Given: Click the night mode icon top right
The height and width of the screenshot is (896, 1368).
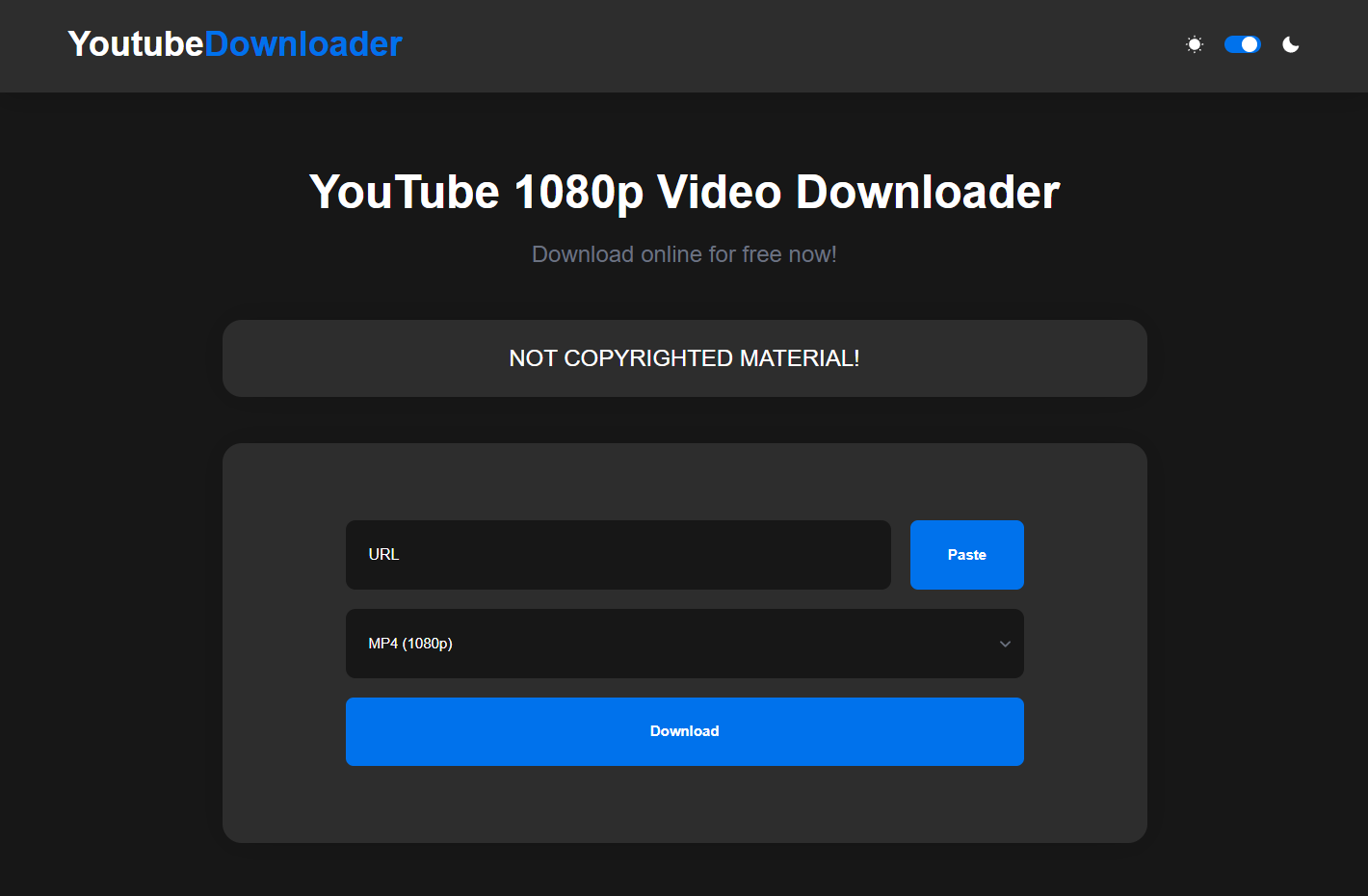Looking at the screenshot, I should 1290,44.
